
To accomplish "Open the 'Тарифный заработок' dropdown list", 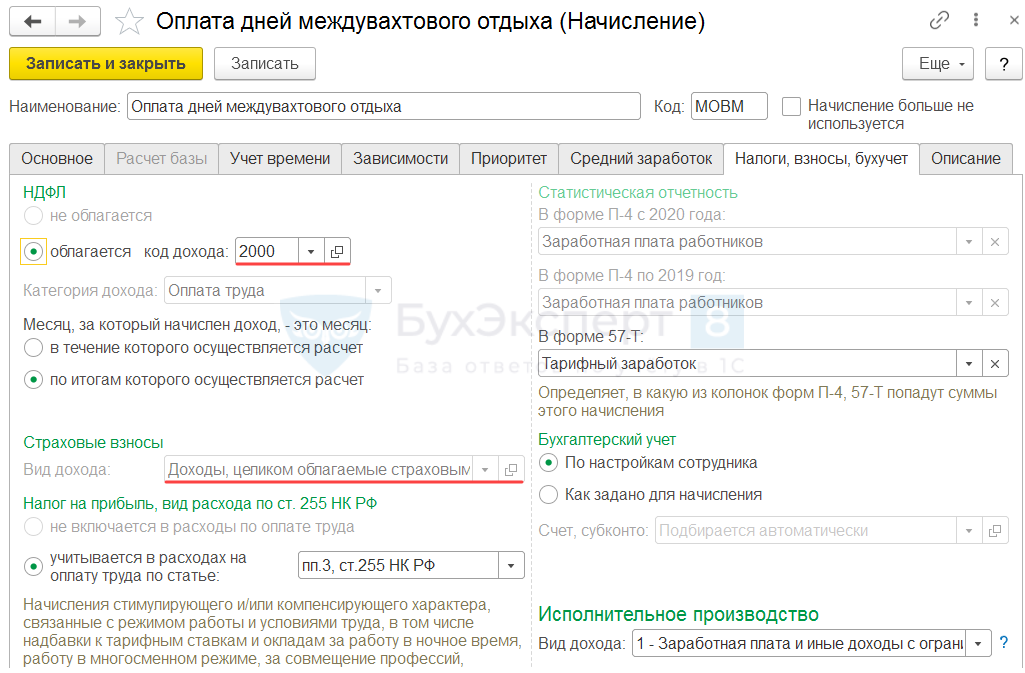I will coord(968,363).
